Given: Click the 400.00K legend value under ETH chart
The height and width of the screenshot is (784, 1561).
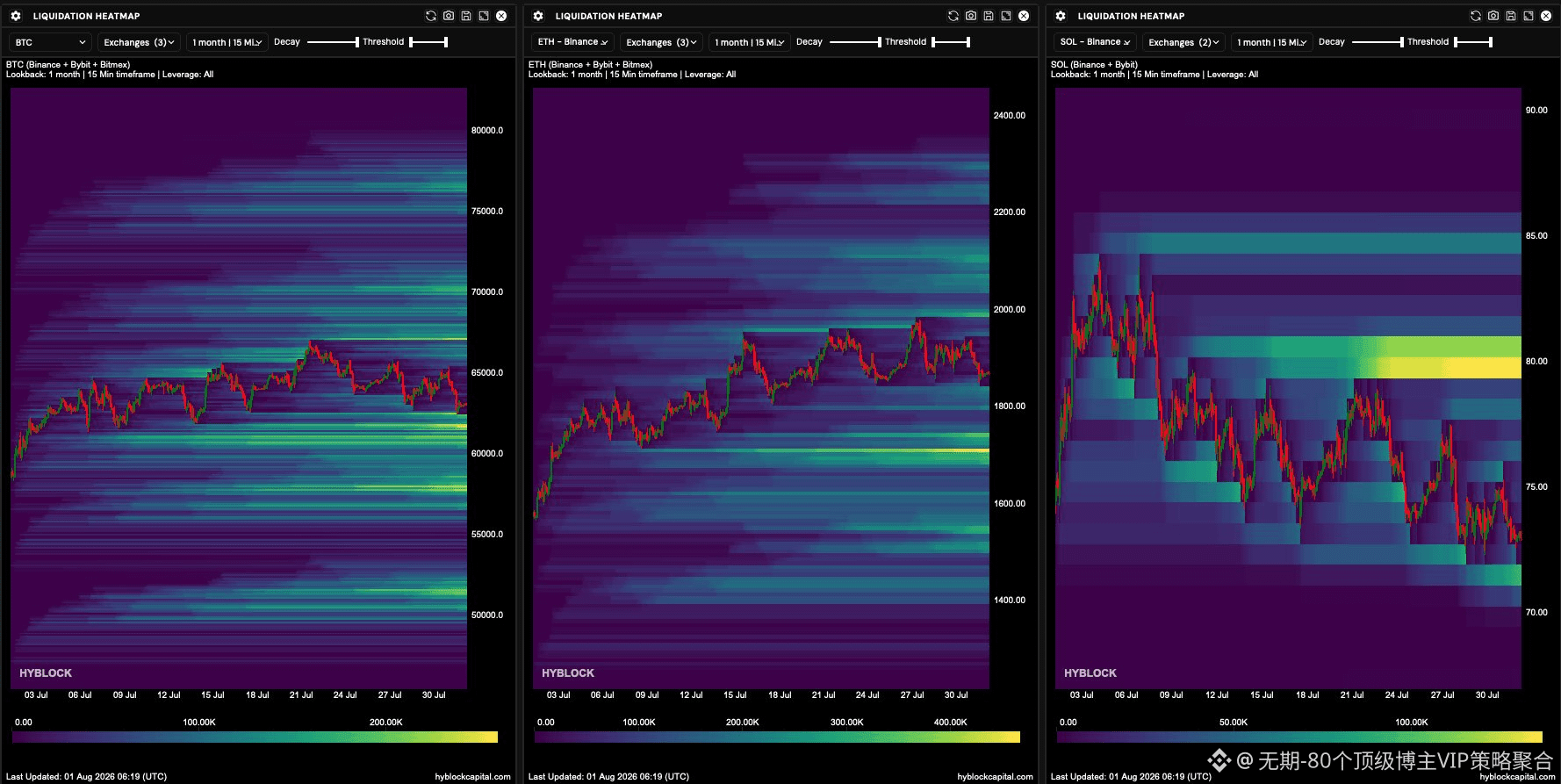Looking at the screenshot, I should tap(951, 723).
